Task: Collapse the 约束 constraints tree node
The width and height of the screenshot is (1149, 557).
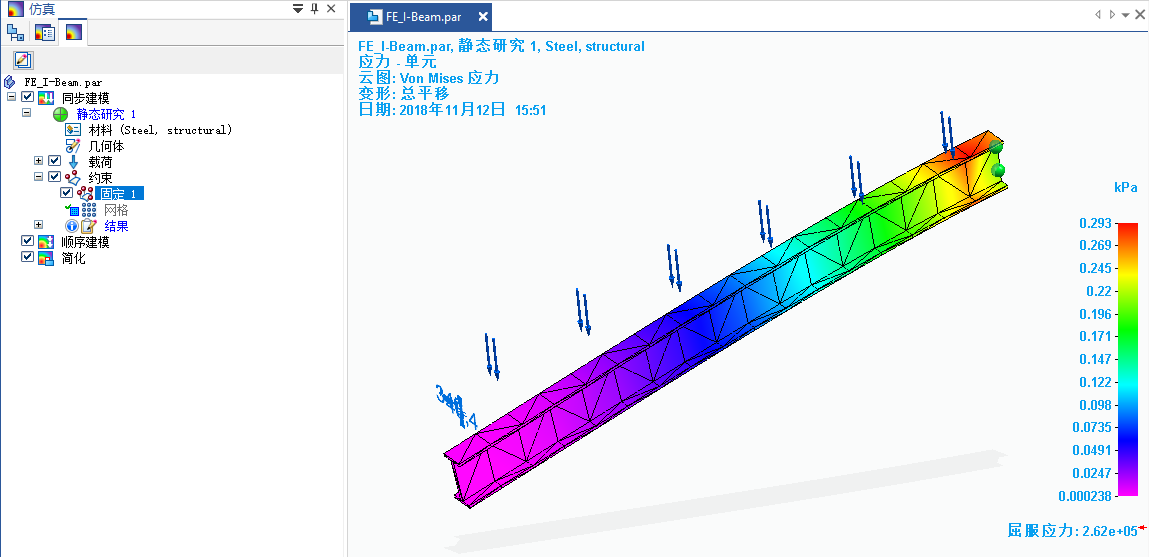Action: [39, 178]
